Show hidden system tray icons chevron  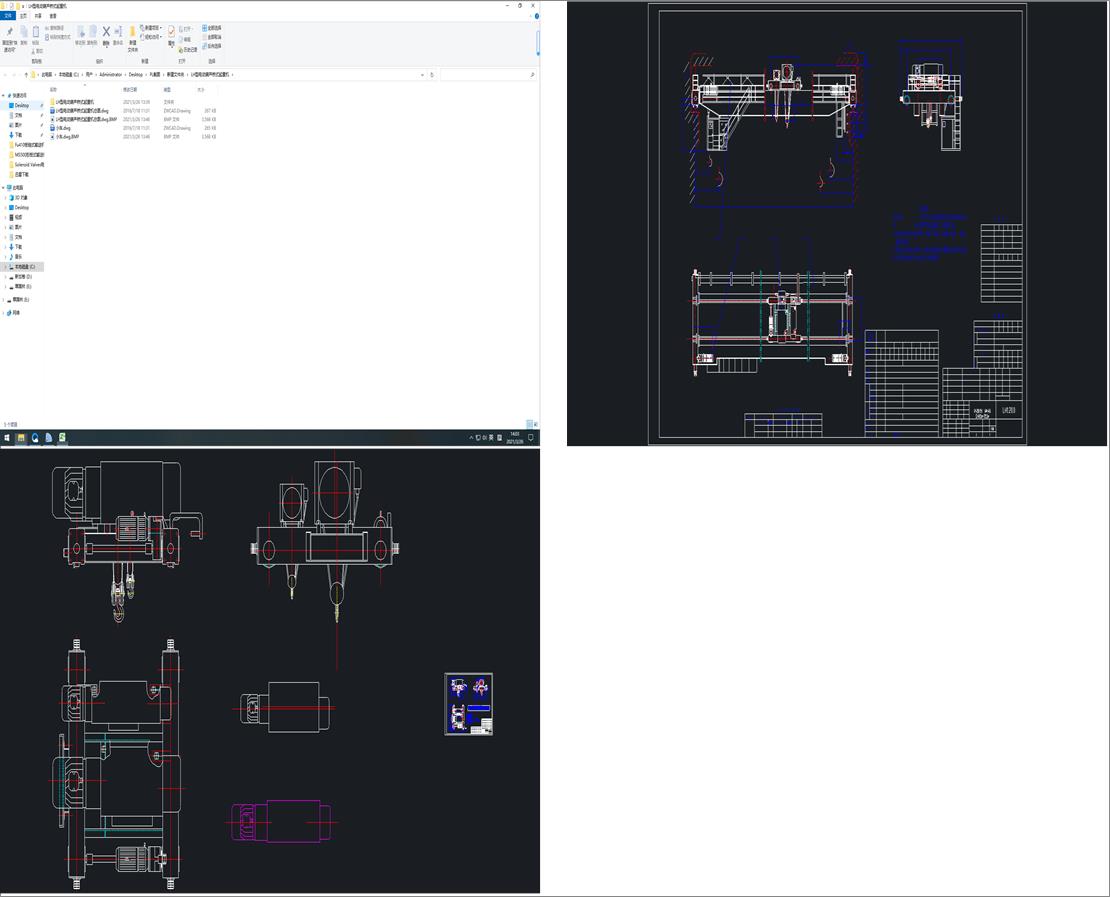(471, 438)
